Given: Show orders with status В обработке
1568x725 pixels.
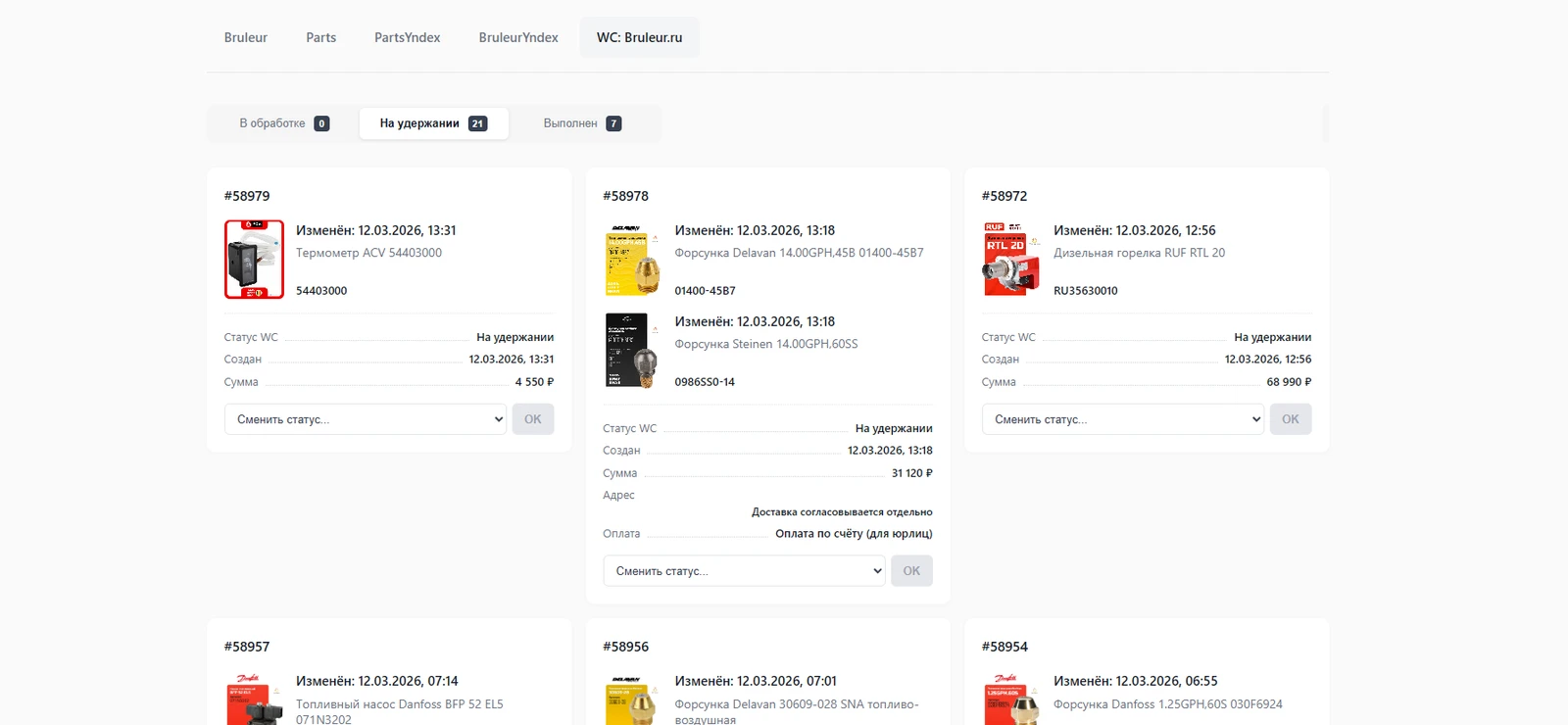Looking at the screenshot, I should pos(283,123).
